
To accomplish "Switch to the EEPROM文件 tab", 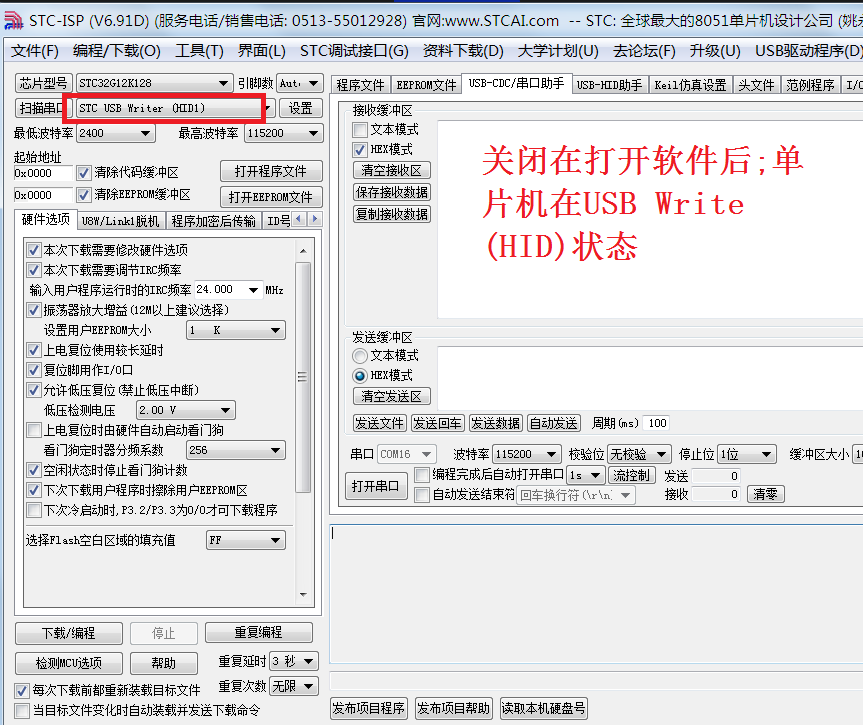I will tap(426, 85).
